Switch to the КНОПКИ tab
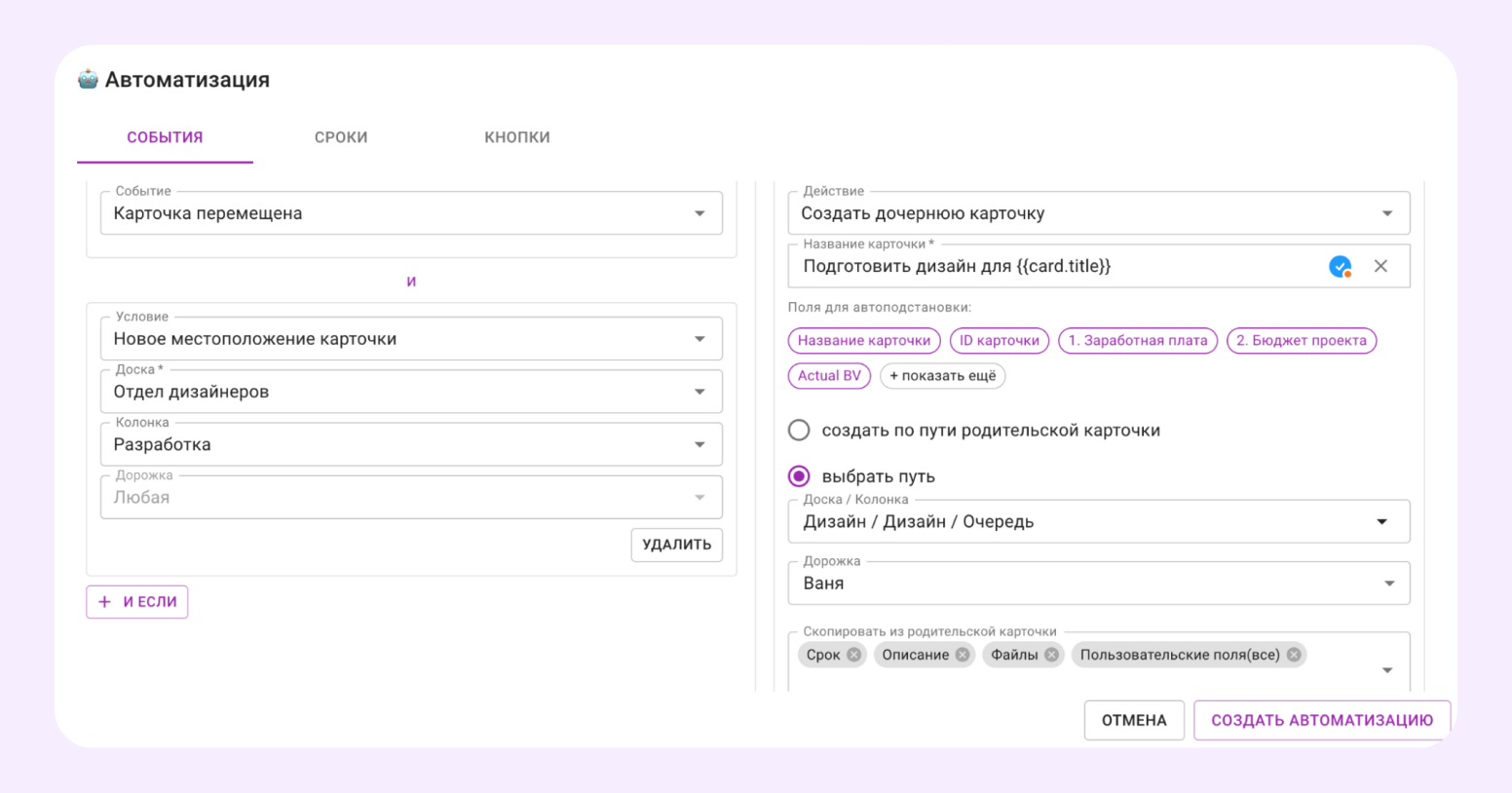The width and height of the screenshot is (1512, 793). tap(517, 137)
